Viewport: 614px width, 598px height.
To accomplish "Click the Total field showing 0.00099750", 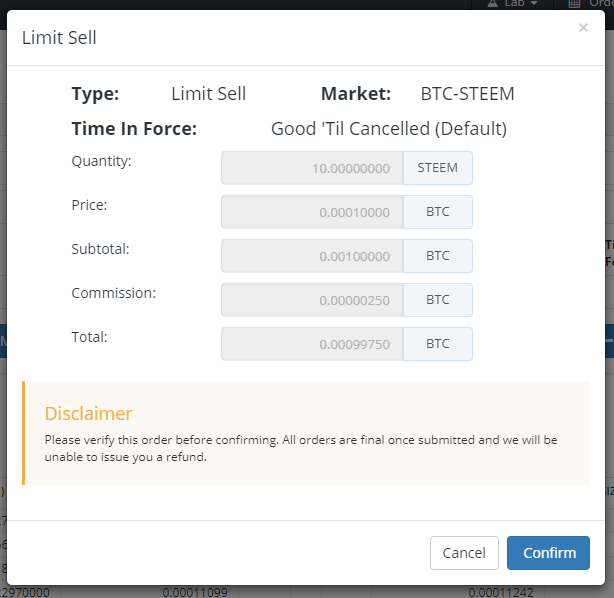I will 312,344.
